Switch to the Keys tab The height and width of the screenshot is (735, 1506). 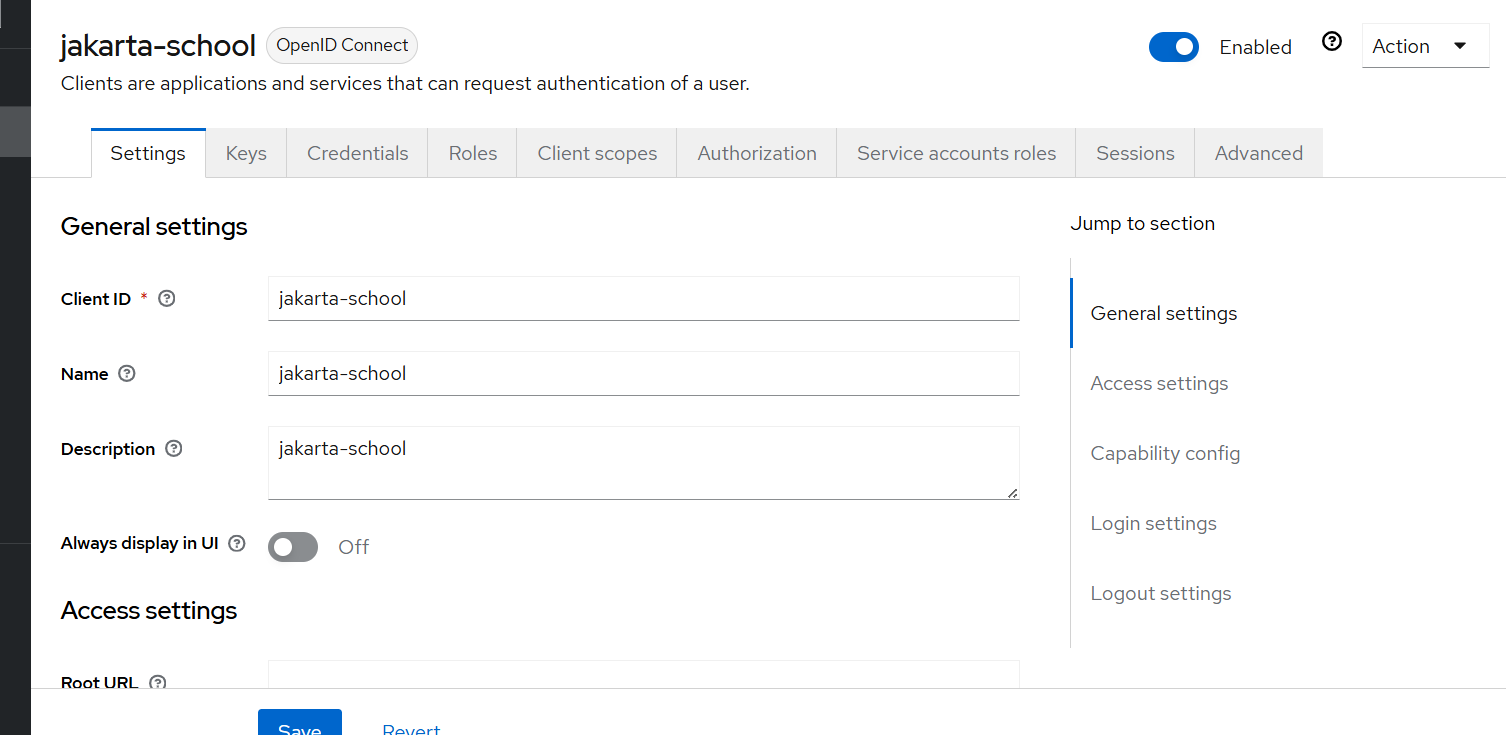pos(246,153)
